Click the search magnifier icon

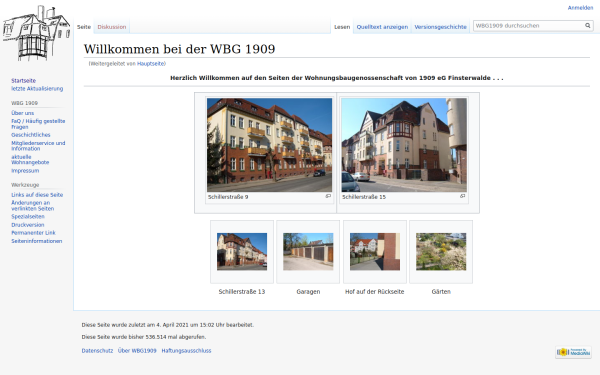[x=587, y=26]
